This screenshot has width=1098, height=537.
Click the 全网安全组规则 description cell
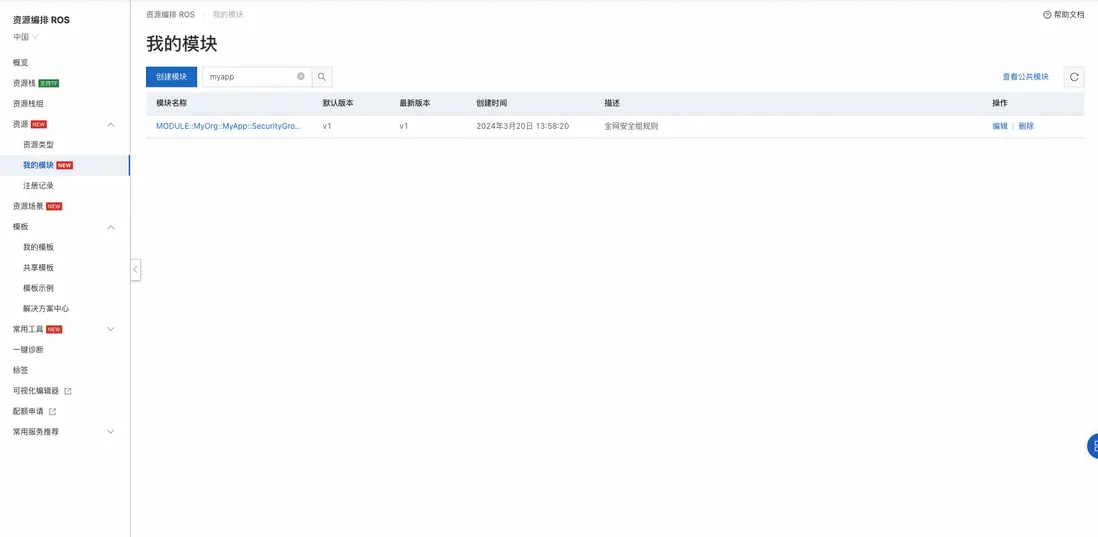click(x=631, y=127)
